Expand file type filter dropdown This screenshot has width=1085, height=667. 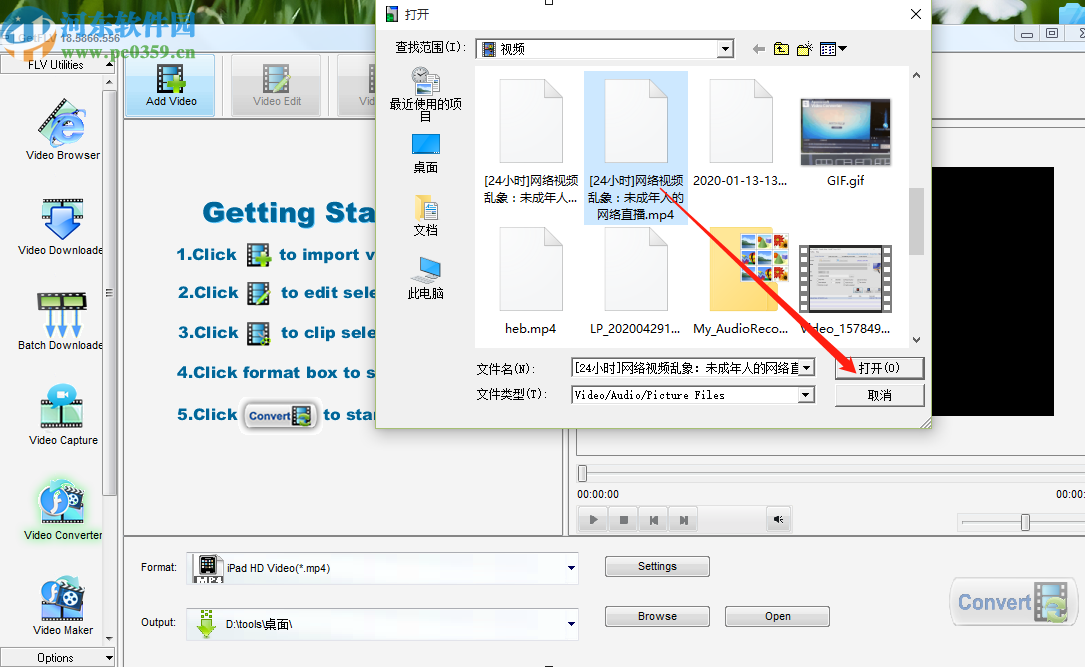click(x=805, y=395)
